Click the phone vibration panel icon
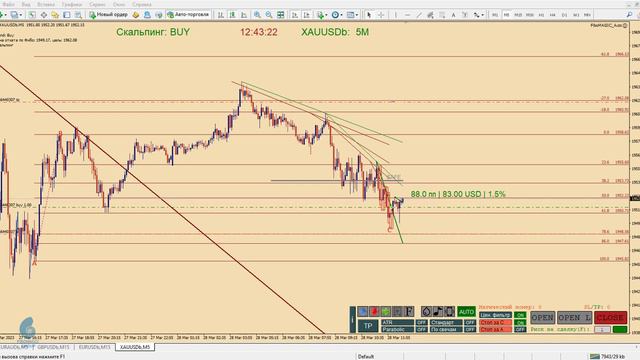 click(449, 311)
